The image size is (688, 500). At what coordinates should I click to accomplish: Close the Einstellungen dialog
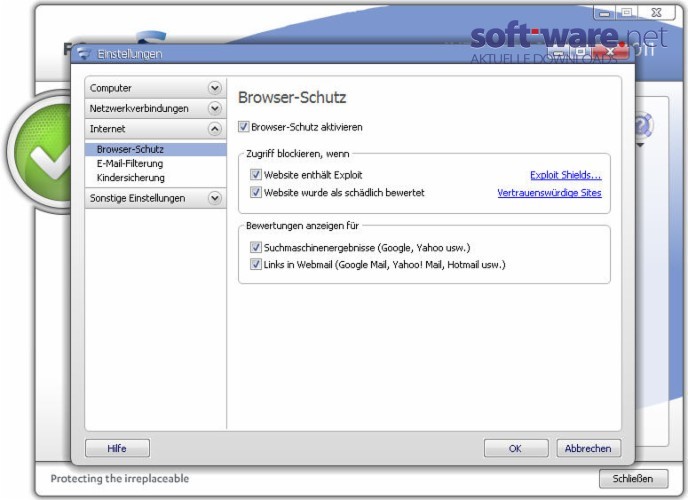[x=612, y=52]
